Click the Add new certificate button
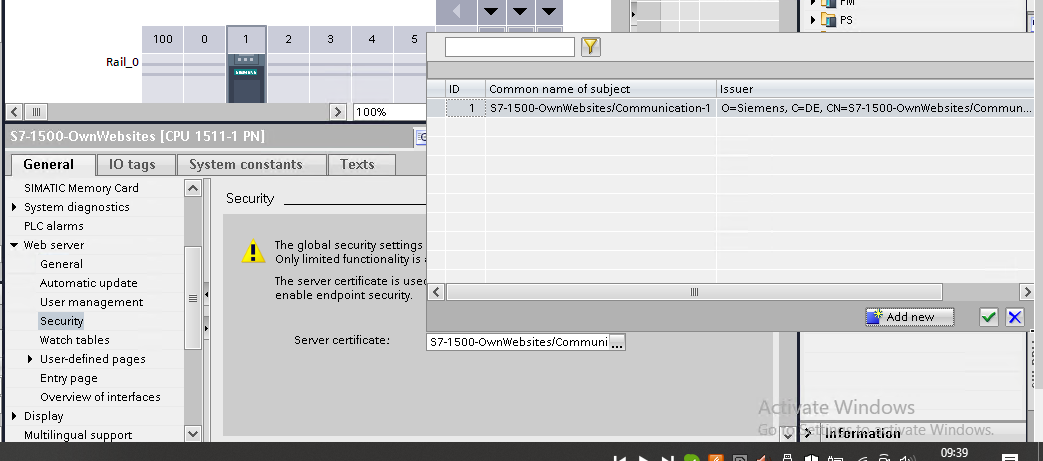This screenshot has width=1043, height=461. coord(909,317)
